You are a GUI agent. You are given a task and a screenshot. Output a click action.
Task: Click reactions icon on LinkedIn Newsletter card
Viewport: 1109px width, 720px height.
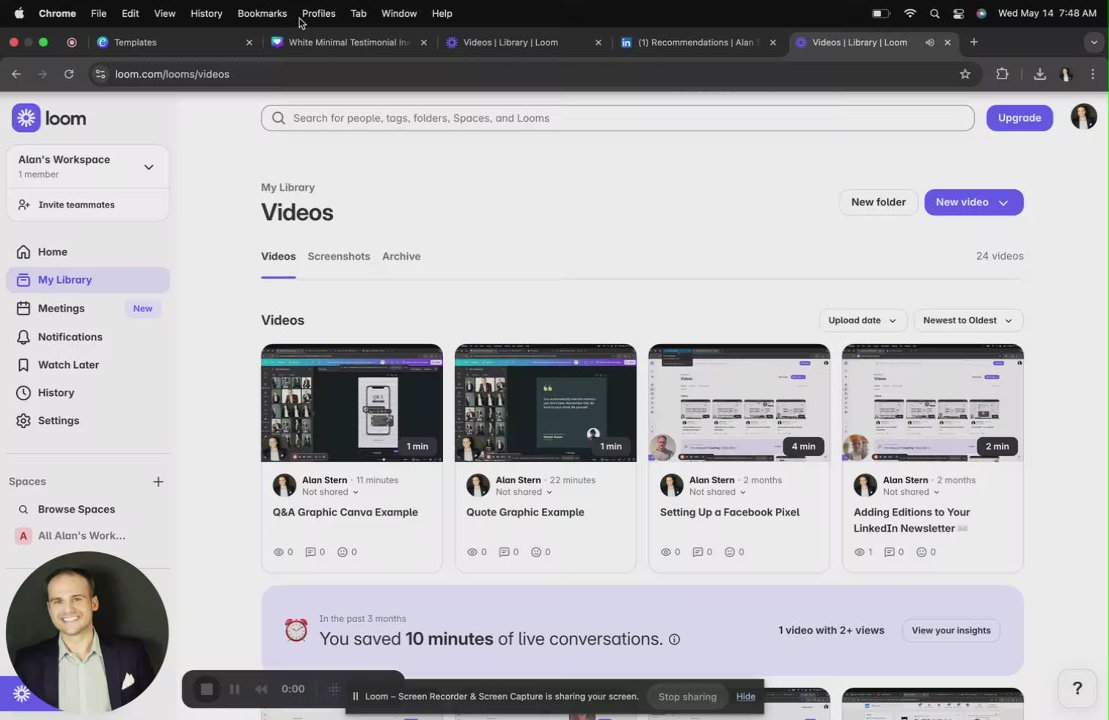tap(922, 552)
